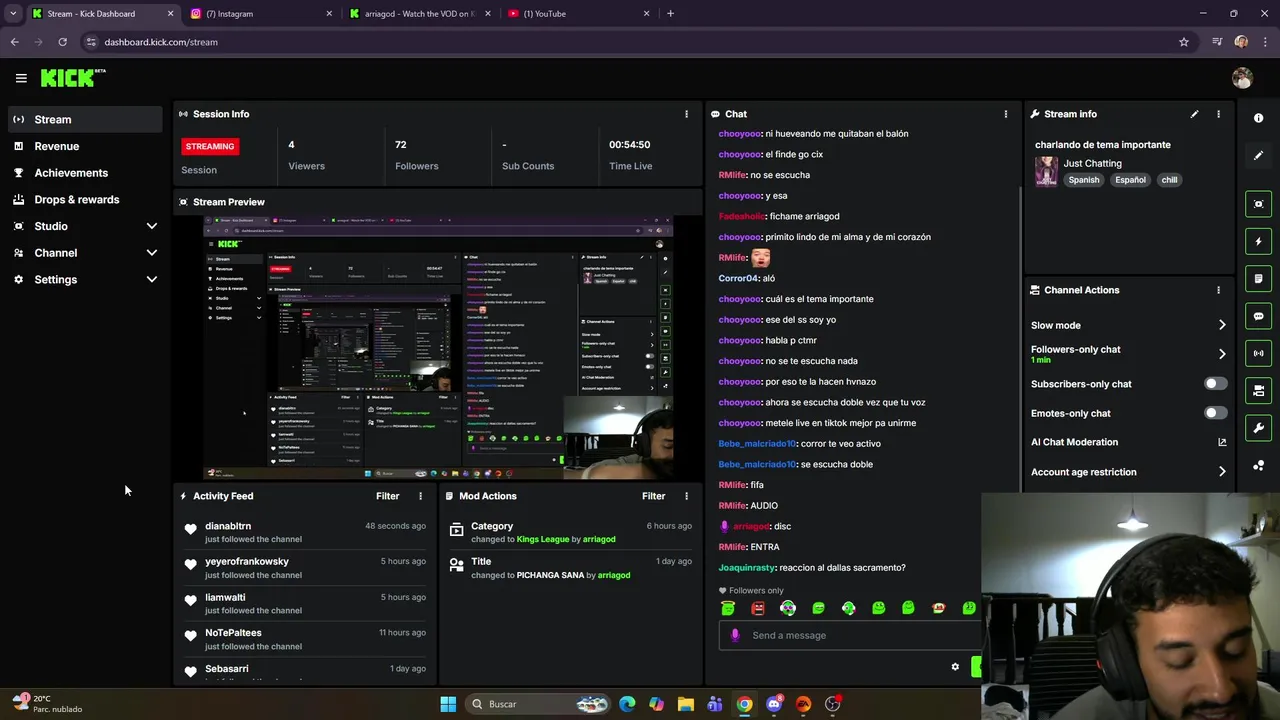Open the Kings League category link
Screen dimensions: 1280x720
pyautogui.click(x=543, y=539)
